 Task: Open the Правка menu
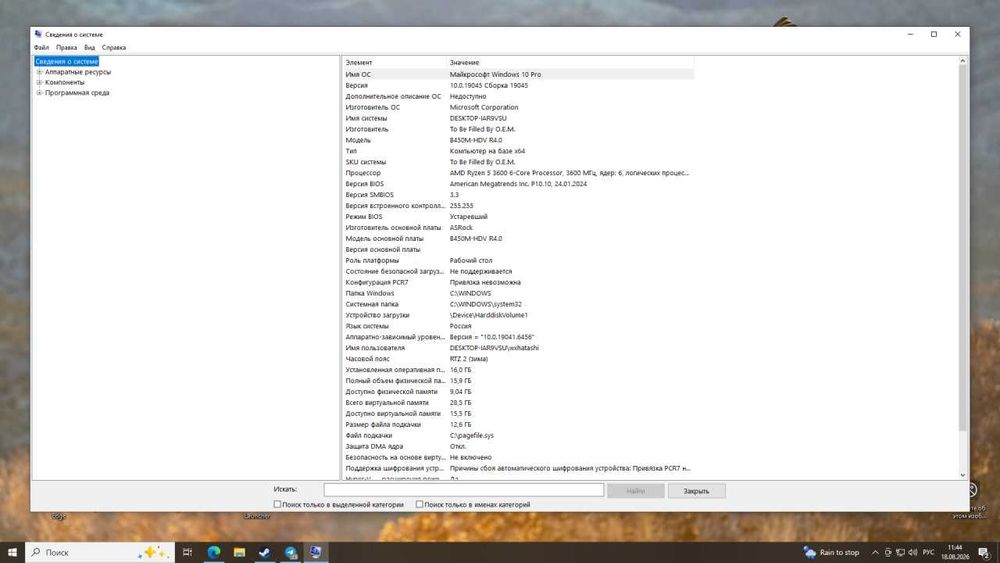click(x=66, y=47)
